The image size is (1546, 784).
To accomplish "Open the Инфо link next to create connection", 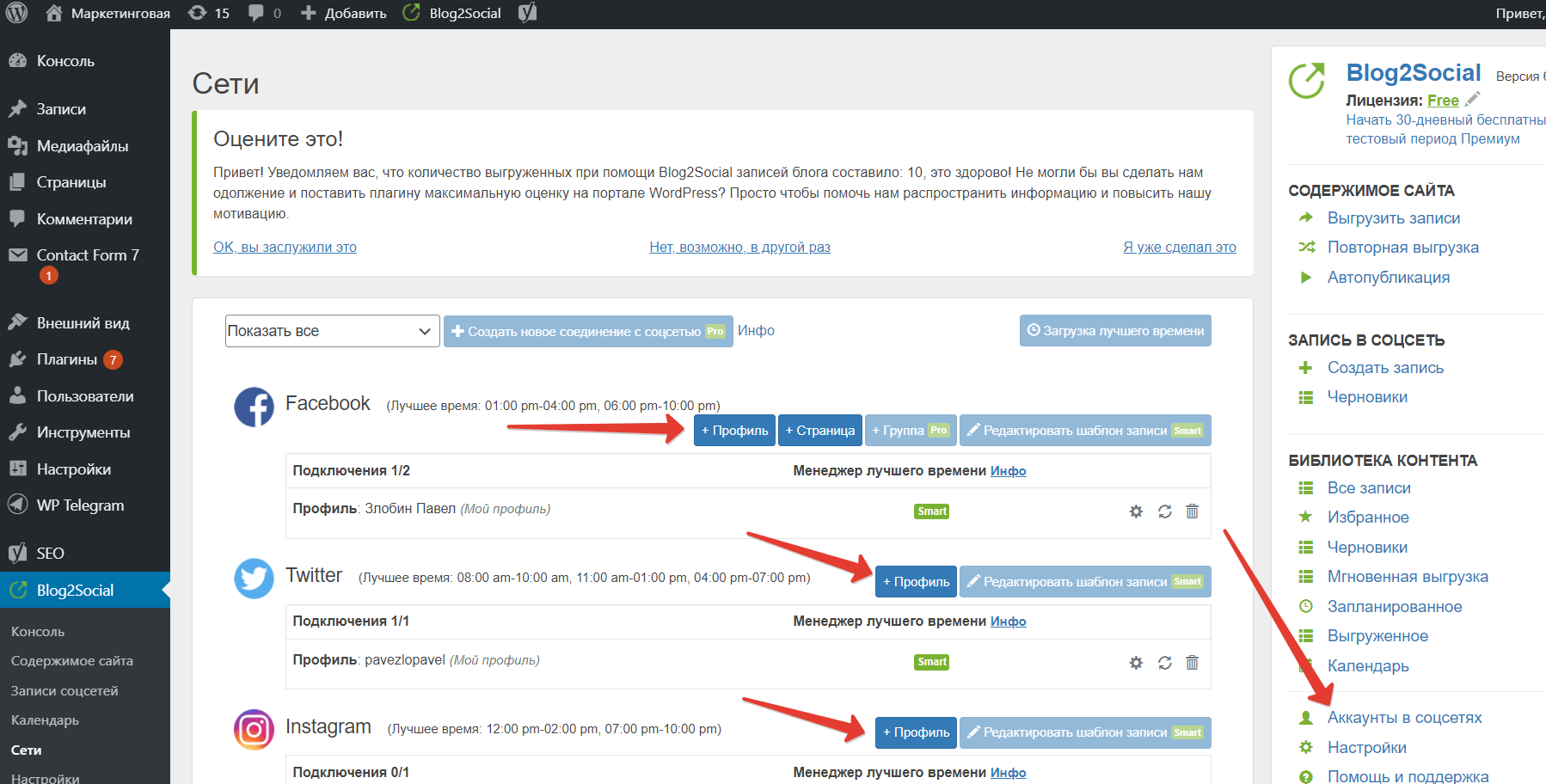I will pyautogui.click(x=756, y=331).
